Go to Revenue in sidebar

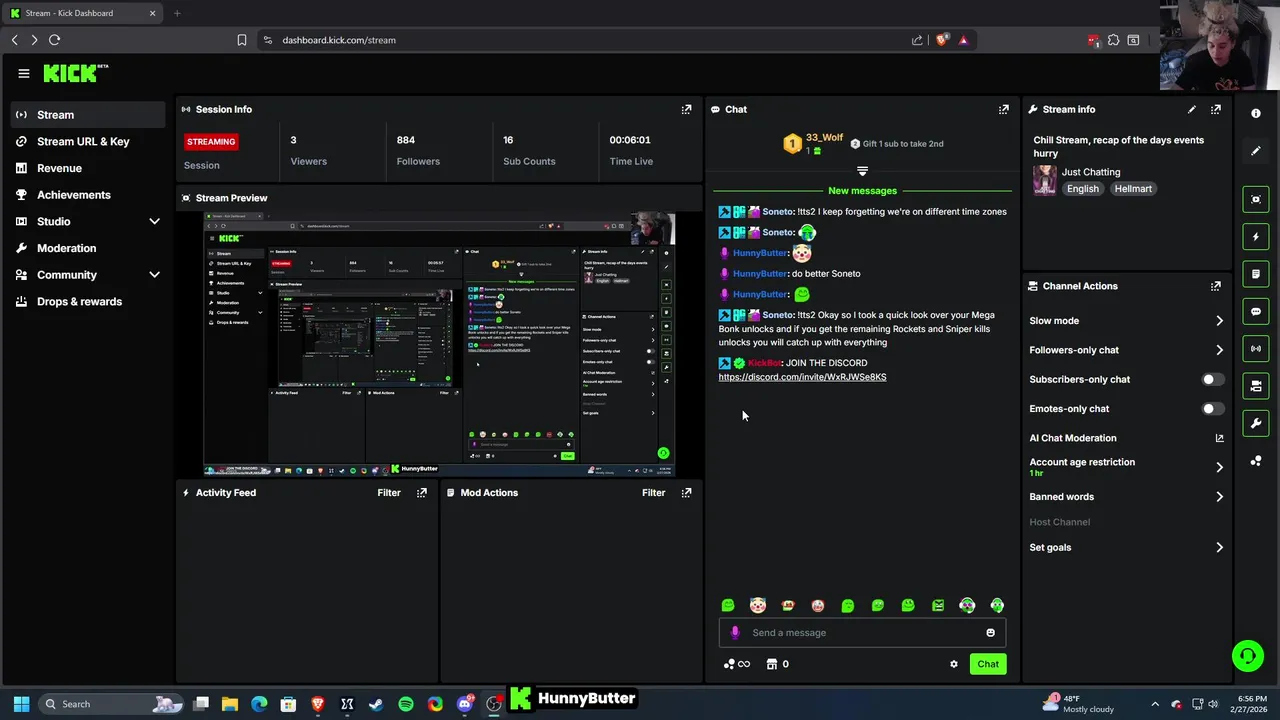[x=89, y=168]
